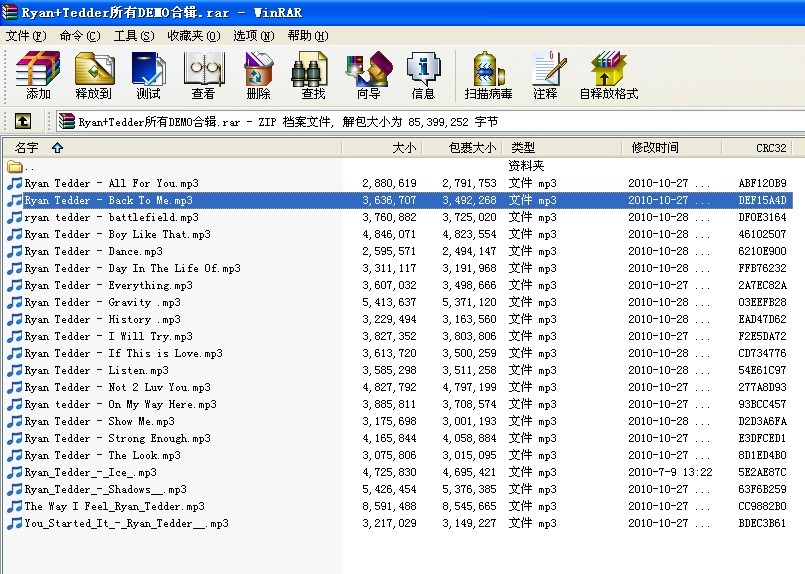Open the Options (选项) menu

pyautogui.click(x=254, y=35)
